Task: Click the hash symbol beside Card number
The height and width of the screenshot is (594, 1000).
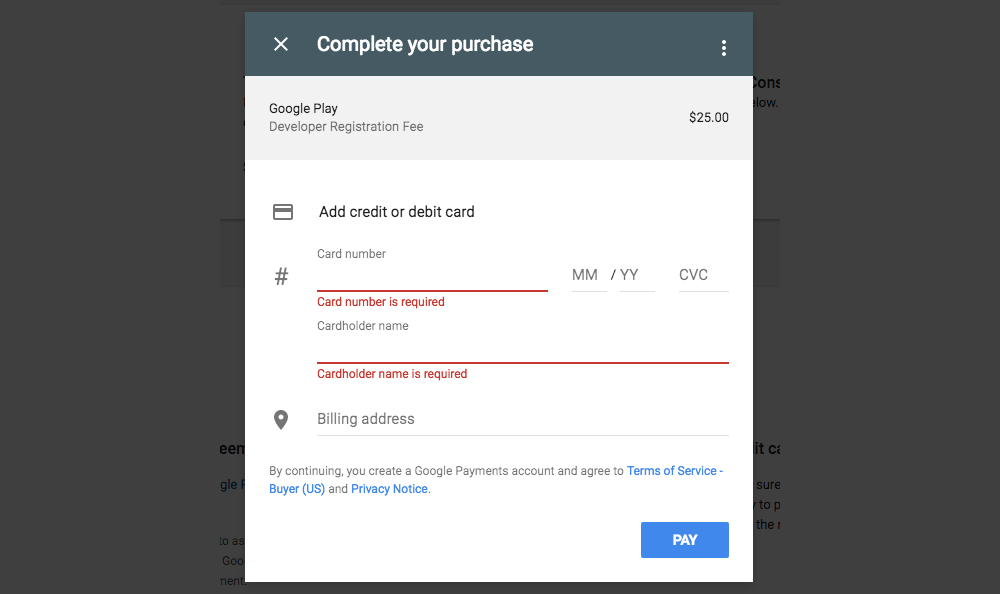Action: coord(281,276)
